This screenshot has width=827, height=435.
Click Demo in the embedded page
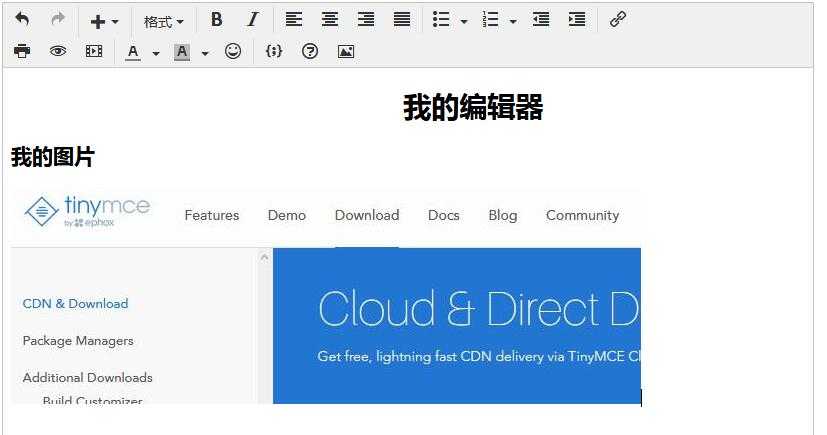pyautogui.click(x=287, y=215)
